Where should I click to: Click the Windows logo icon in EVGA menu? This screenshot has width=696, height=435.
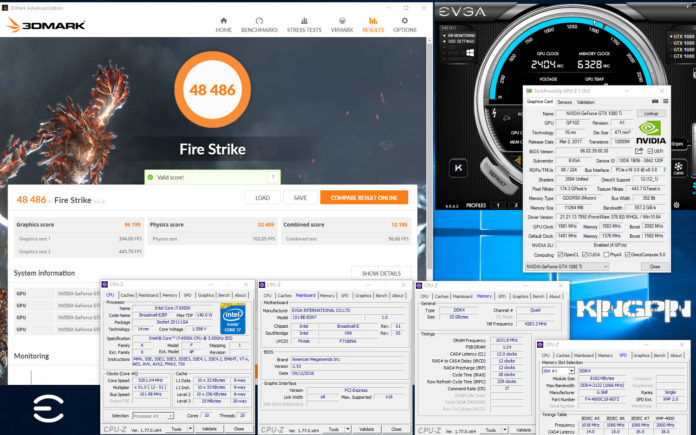click(x=470, y=53)
